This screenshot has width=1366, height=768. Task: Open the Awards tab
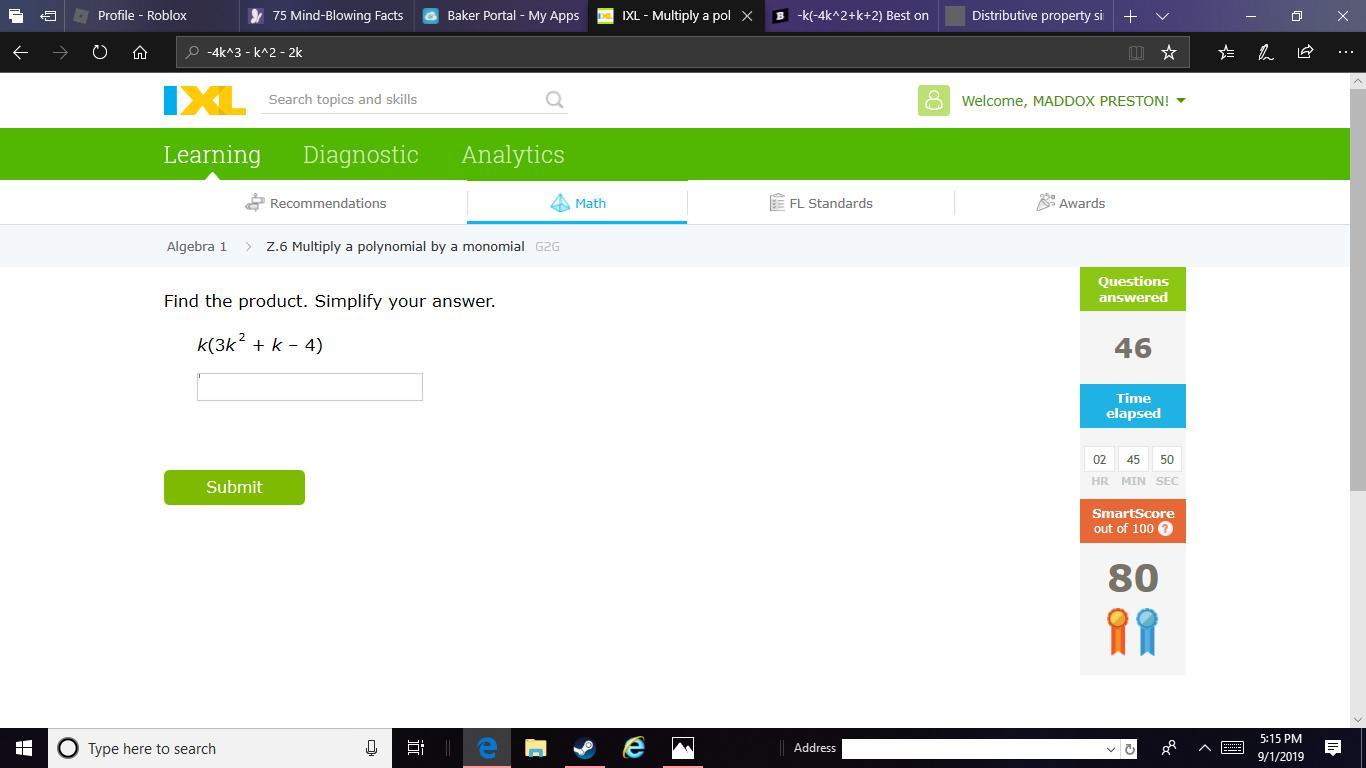1071,203
